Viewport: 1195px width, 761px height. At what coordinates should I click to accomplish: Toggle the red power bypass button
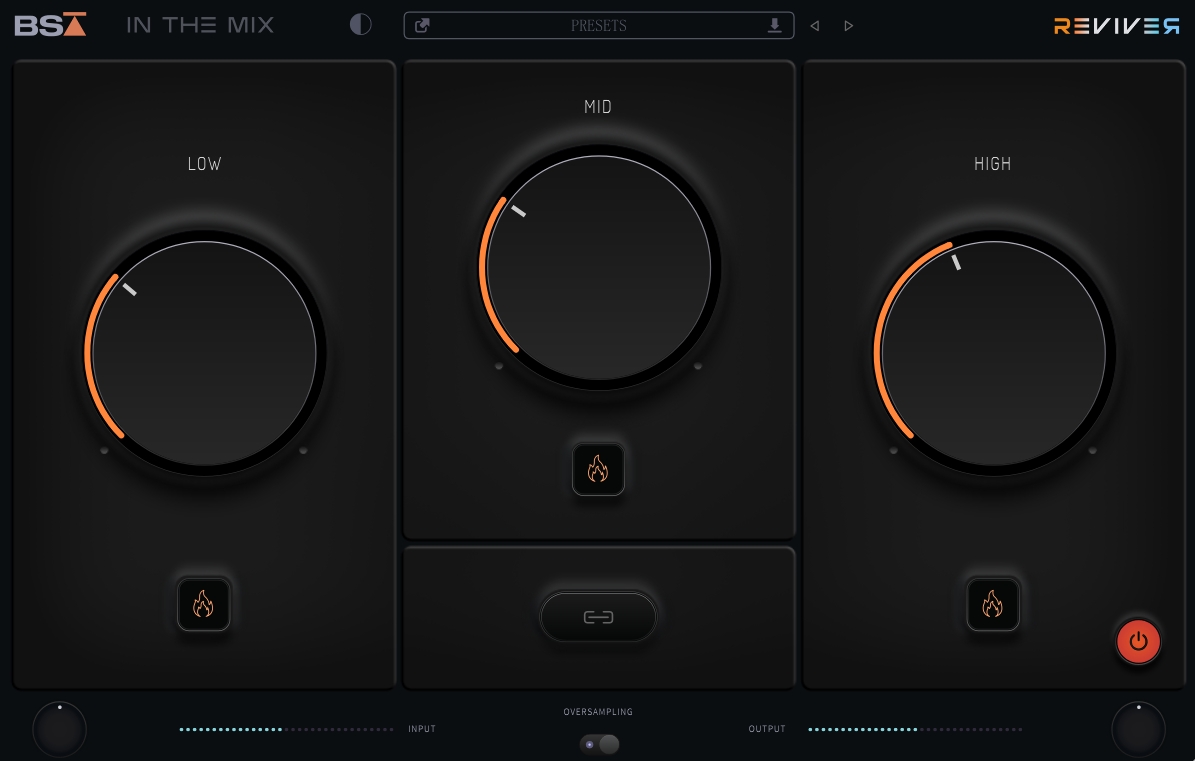coord(1139,641)
